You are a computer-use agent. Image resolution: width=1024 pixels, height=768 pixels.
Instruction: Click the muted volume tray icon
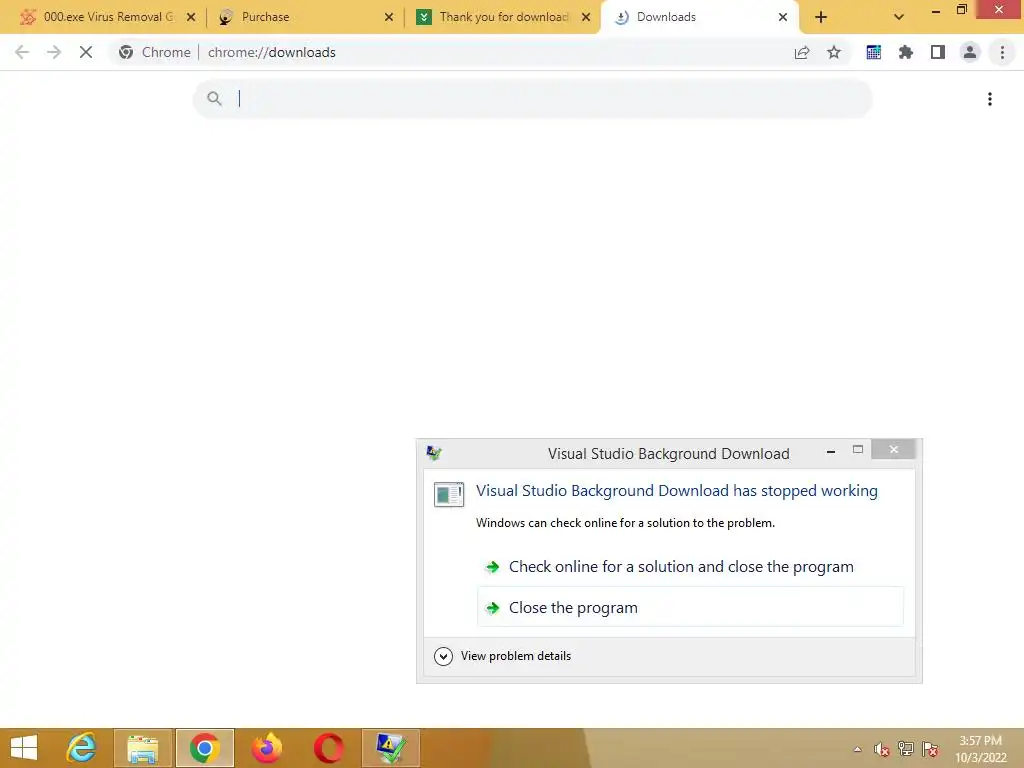[881, 749]
